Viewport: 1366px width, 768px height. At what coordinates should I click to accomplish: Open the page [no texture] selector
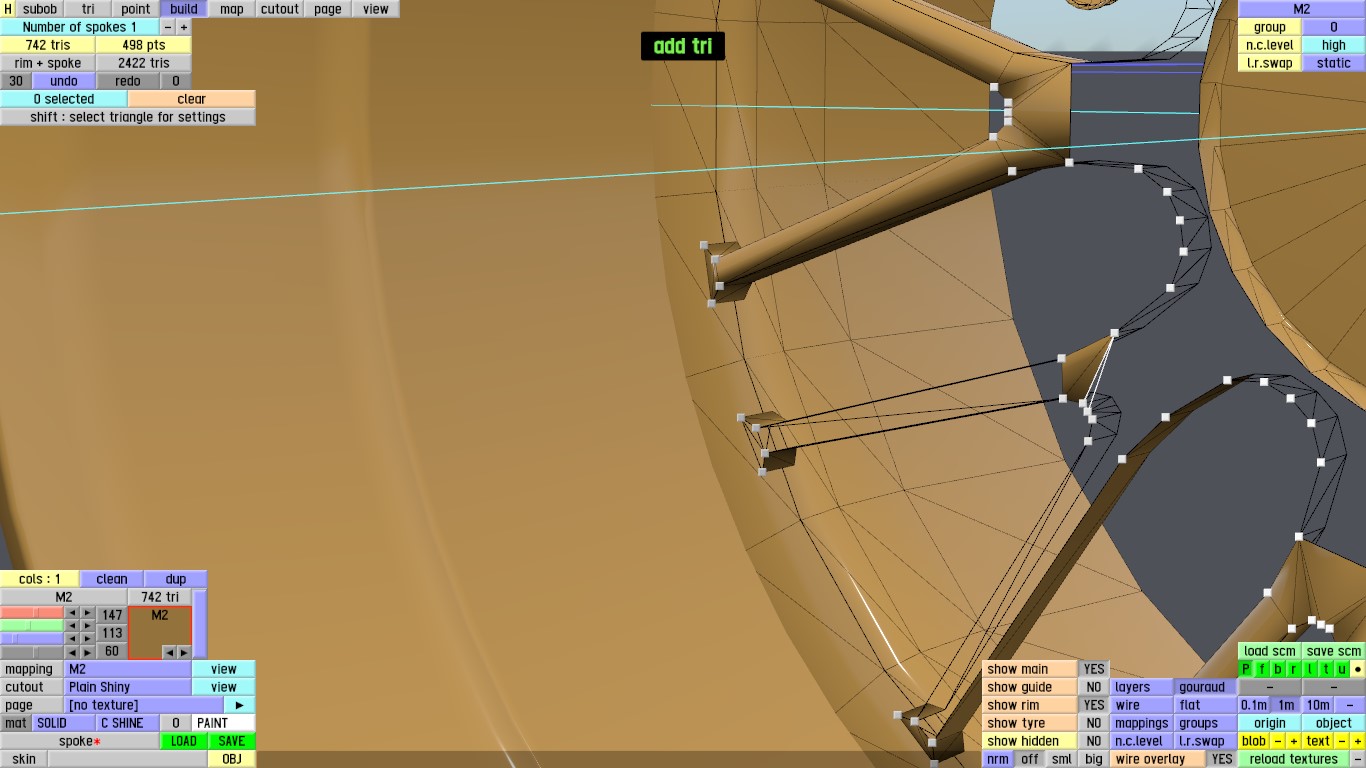[144, 705]
